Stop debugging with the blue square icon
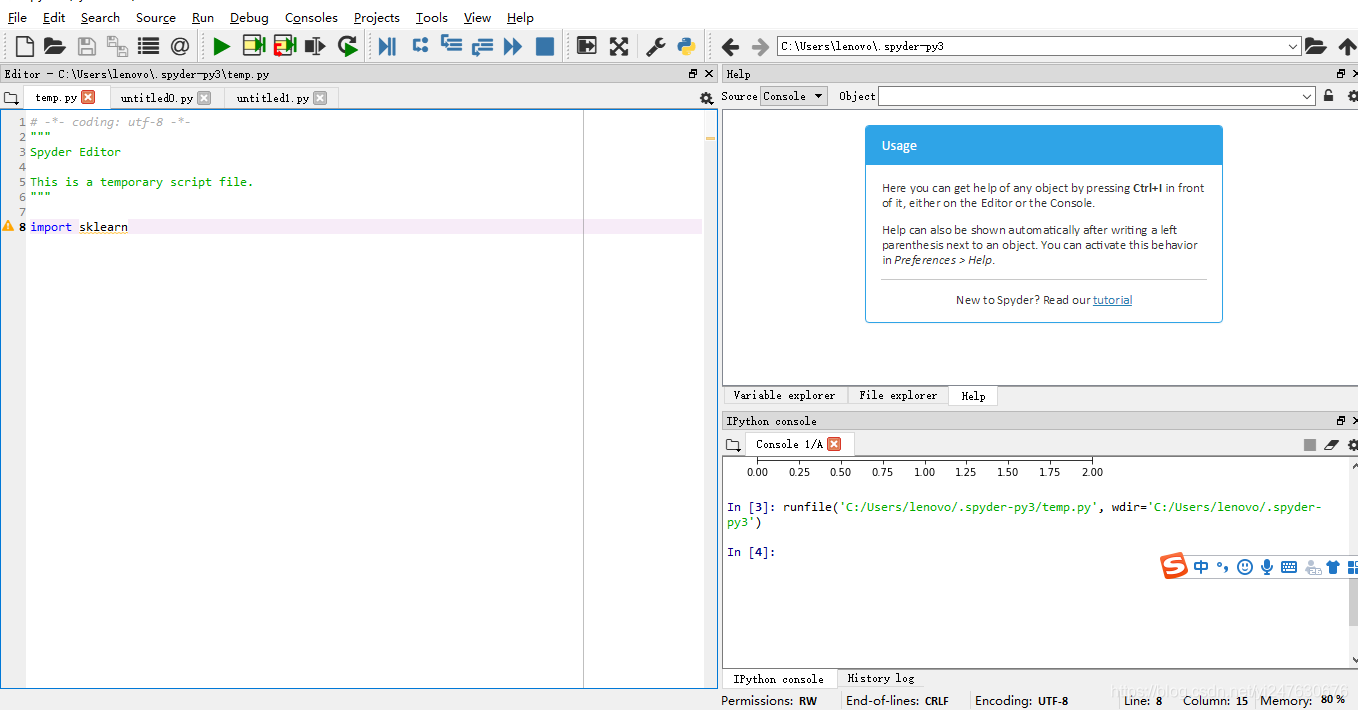 (545, 46)
